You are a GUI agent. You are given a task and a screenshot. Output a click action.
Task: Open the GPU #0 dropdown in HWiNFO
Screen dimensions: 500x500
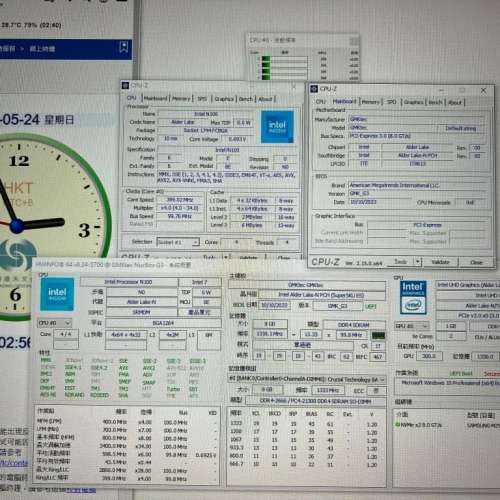(x=412, y=326)
